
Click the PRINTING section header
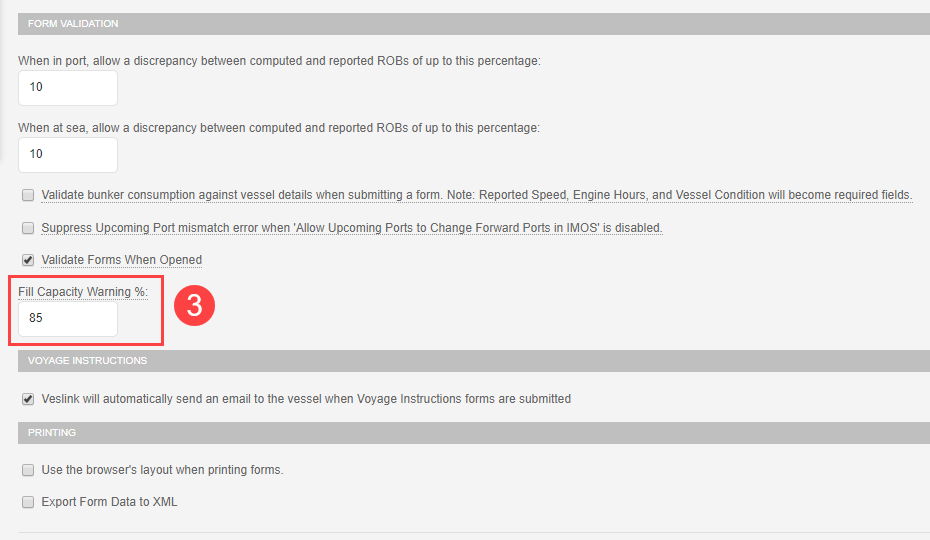[x=53, y=432]
